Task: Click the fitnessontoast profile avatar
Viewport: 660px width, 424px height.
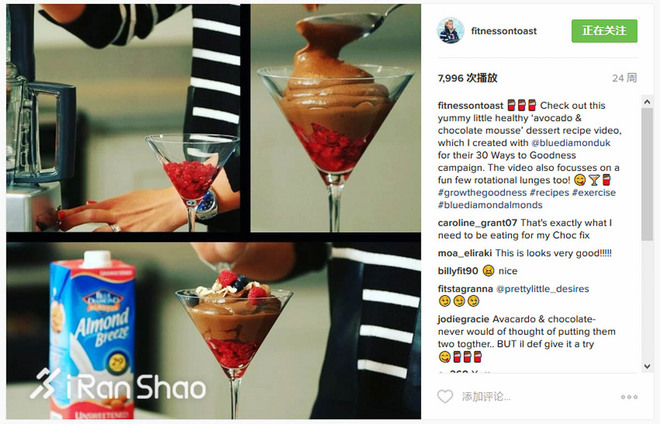Action: tap(451, 31)
